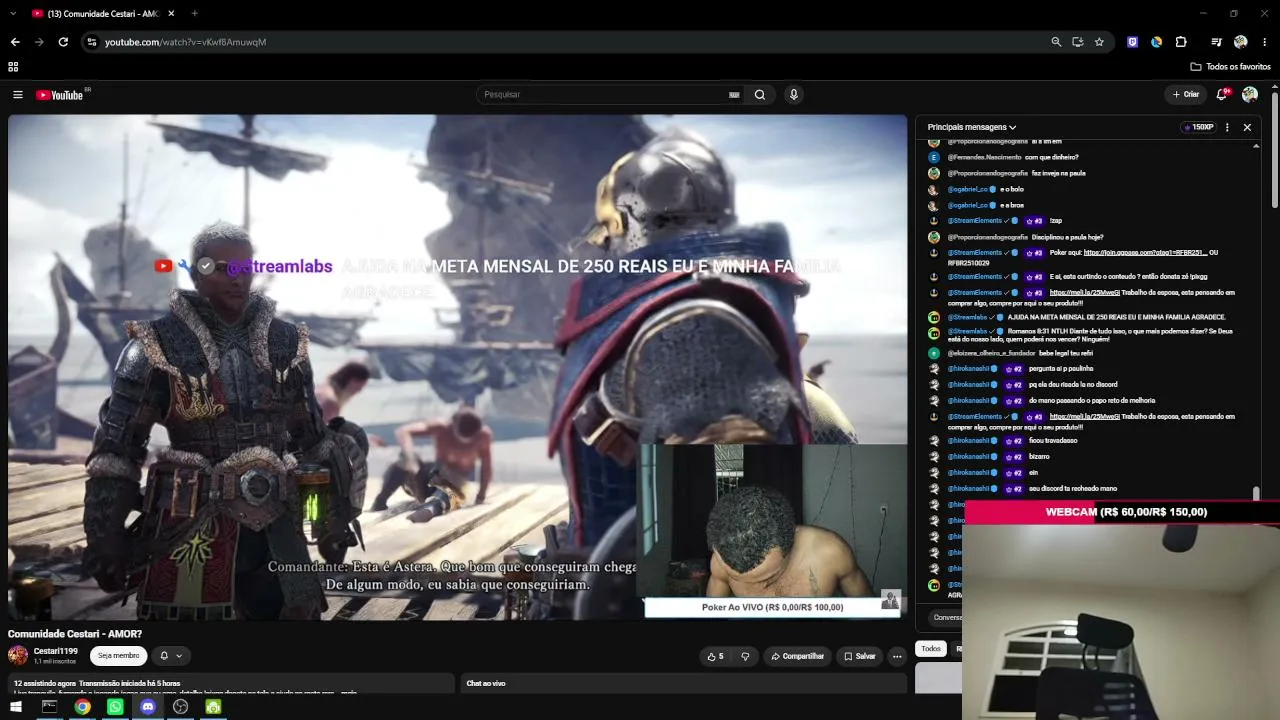The width and height of the screenshot is (1280, 720).
Task: Open the YouTube guide hamburger menu
Action: (x=17, y=95)
